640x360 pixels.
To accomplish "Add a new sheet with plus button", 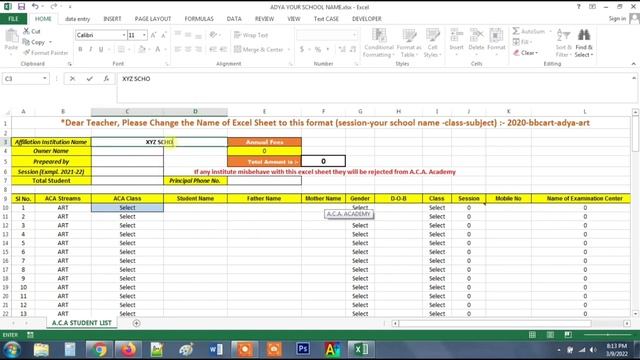I will pyautogui.click(x=136, y=323).
